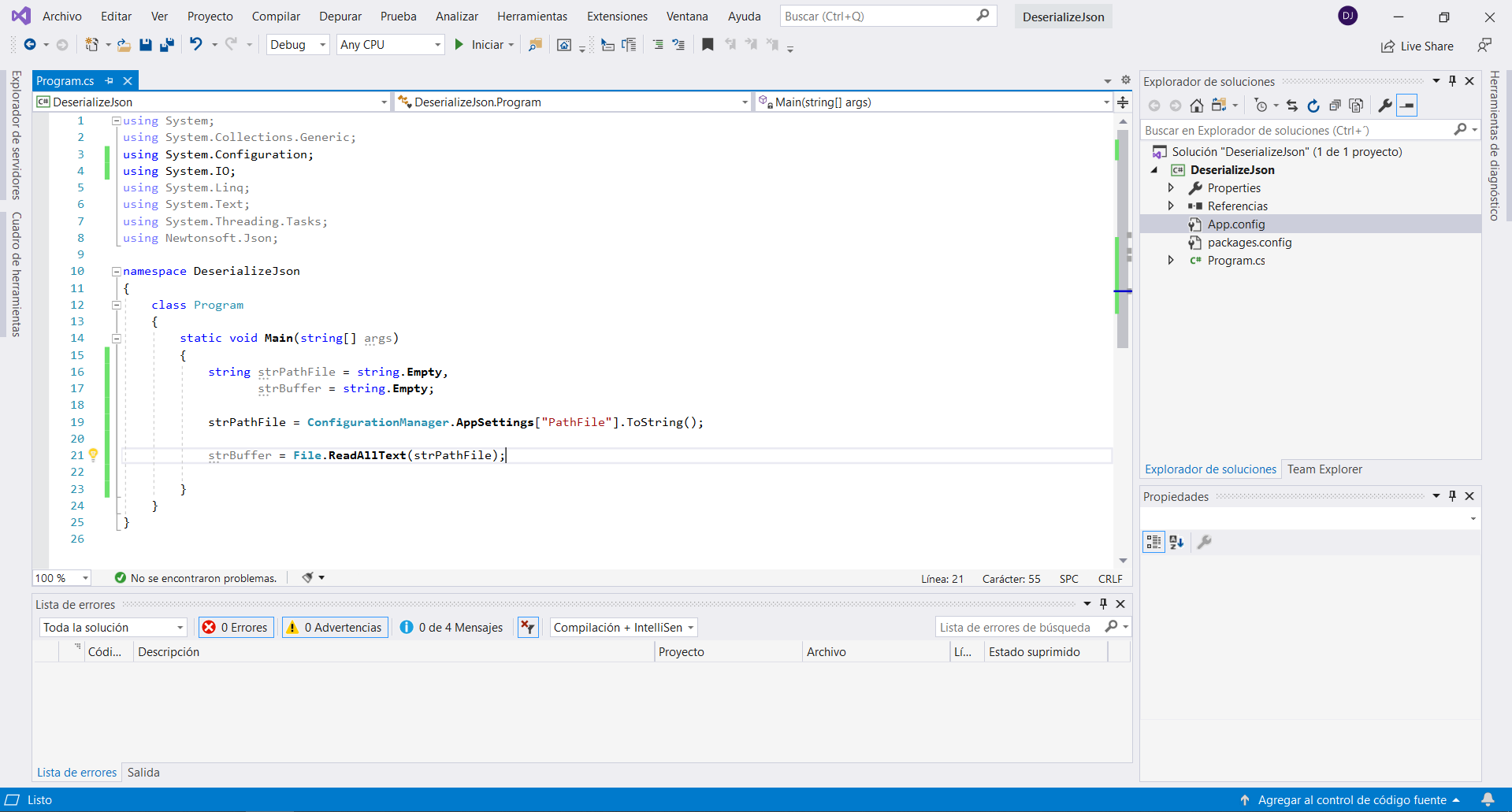Toggle the 0 de 4 Mensajes filter
Image resolution: width=1512 pixels, height=812 pixels.
pos(451,627)
